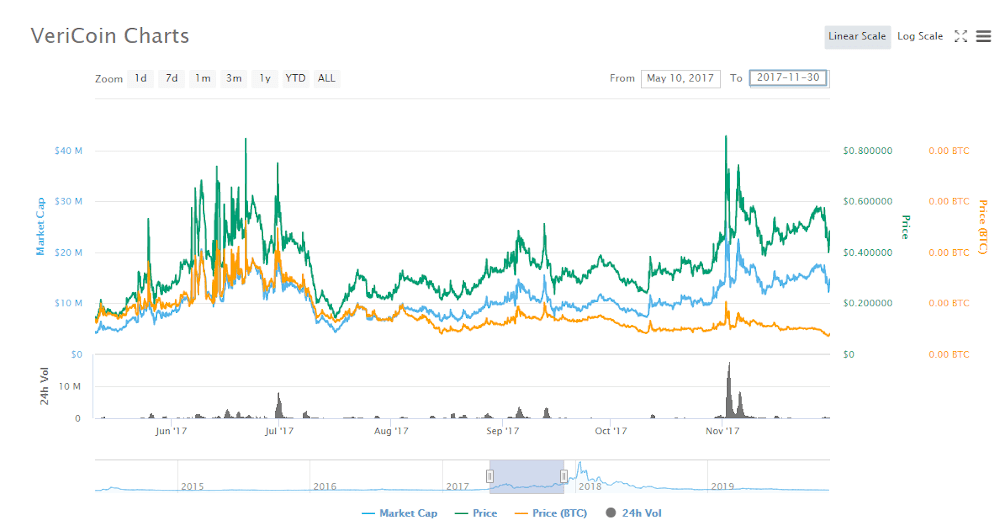
Task: Click the 24h Vol axis title
Action: point(44,386)
